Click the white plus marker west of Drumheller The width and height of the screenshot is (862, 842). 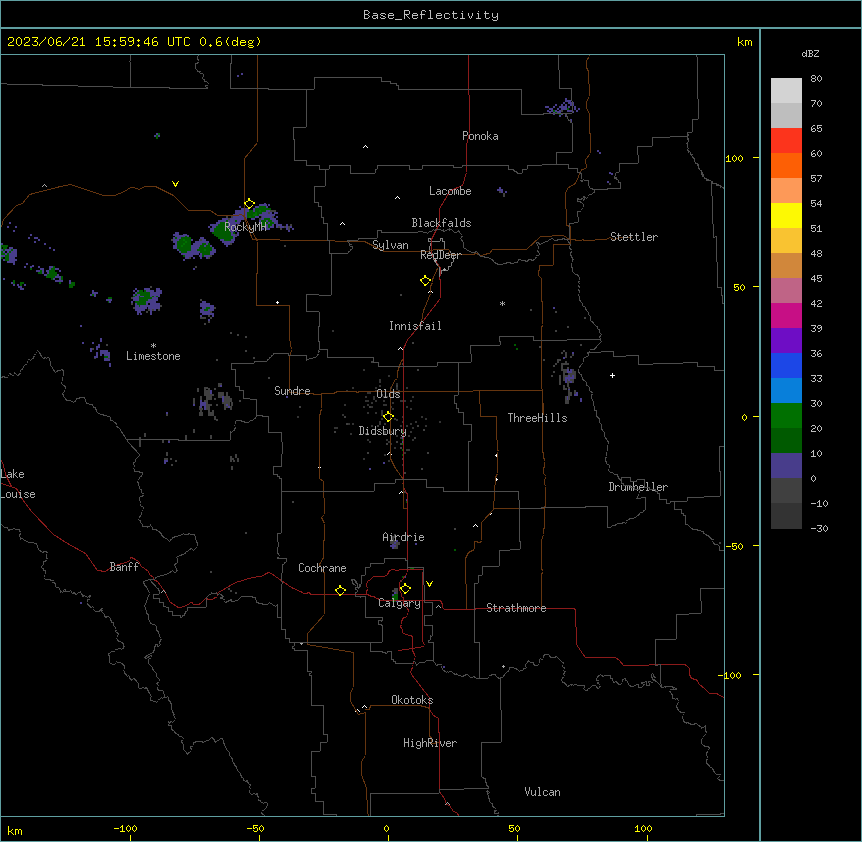point(612,375)
